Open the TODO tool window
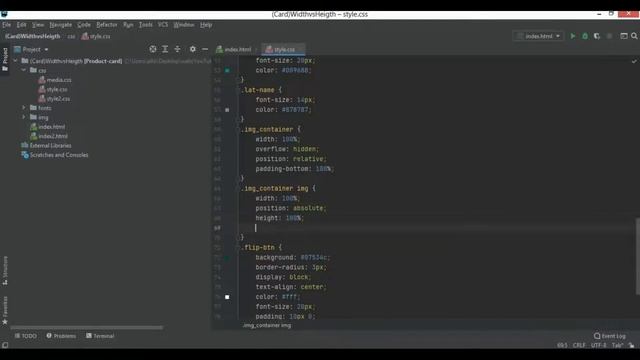 point(25,336)
